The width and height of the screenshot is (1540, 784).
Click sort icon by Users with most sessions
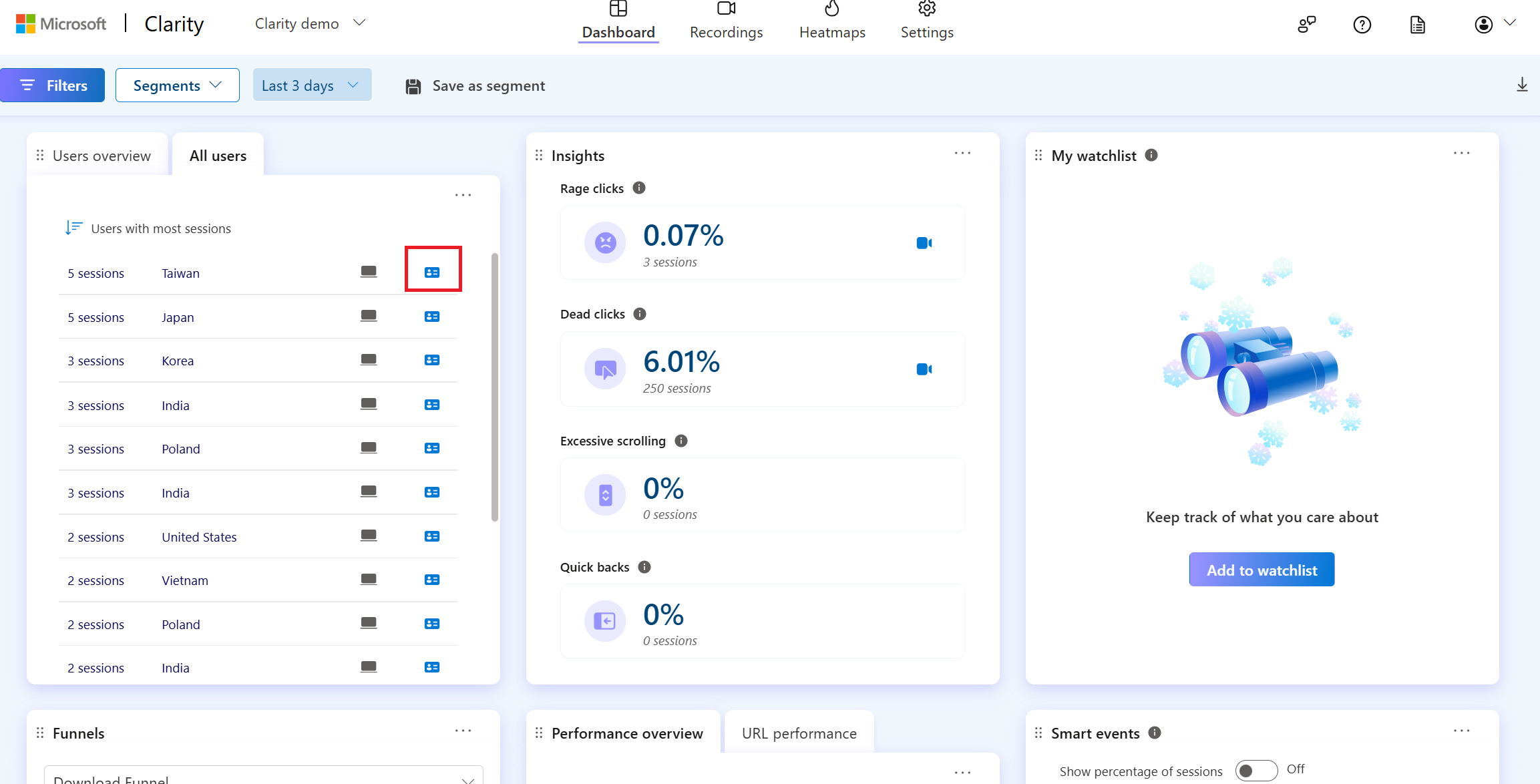pos(73,228)
